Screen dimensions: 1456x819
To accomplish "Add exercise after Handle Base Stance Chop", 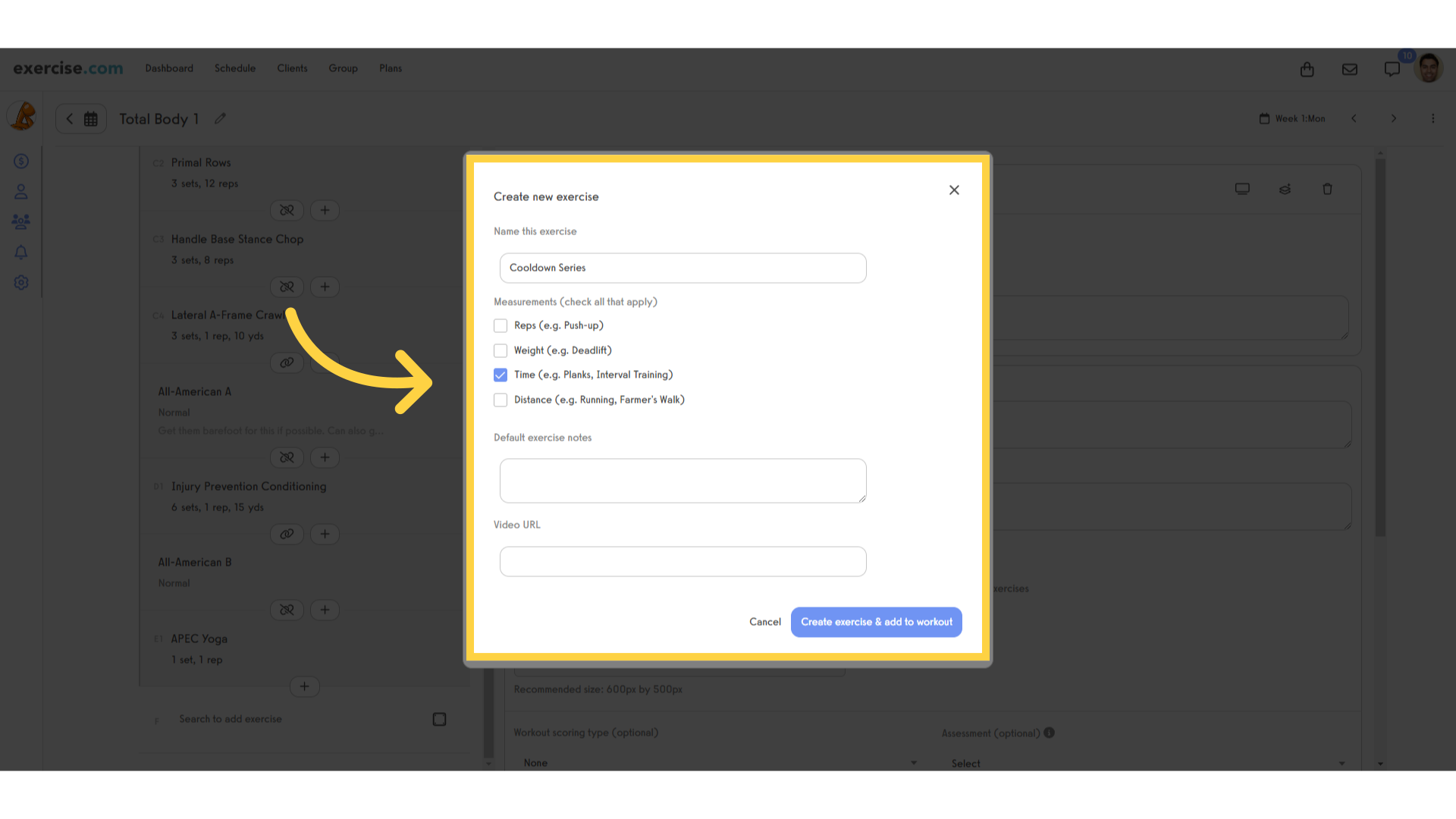I will [x=325, y=287].
